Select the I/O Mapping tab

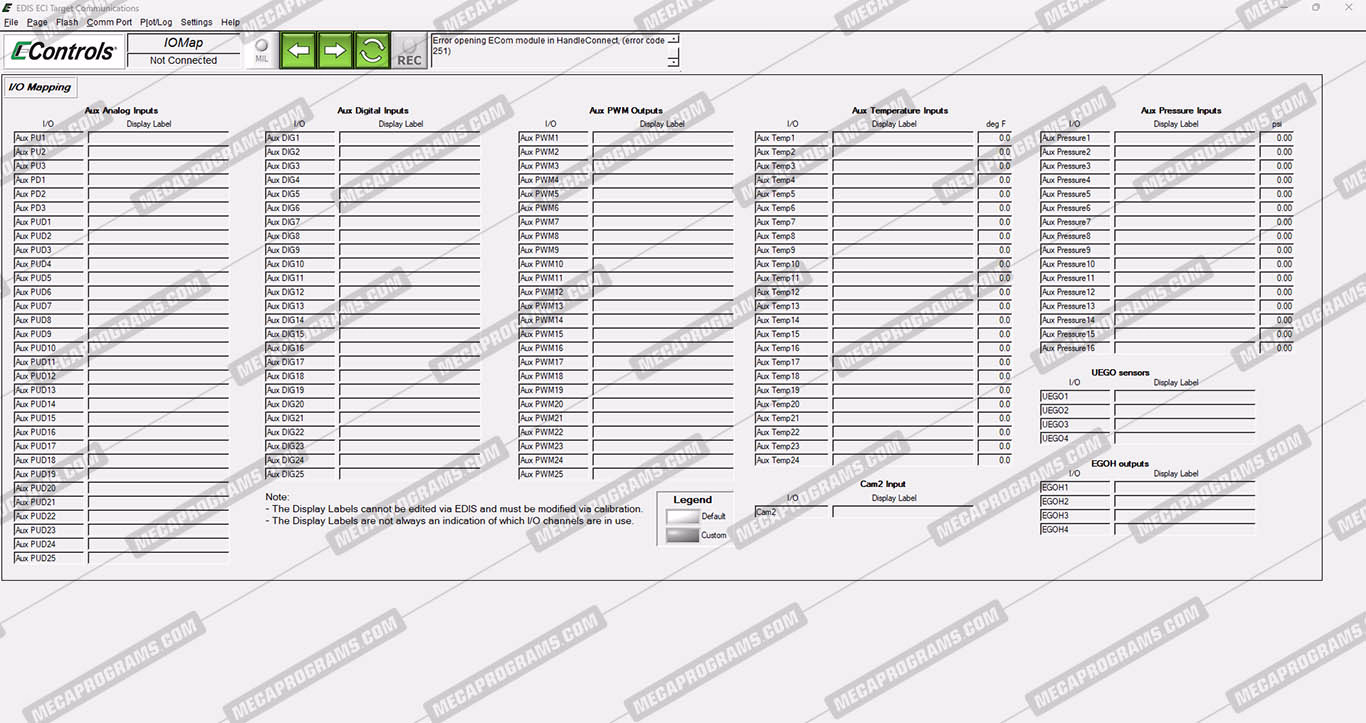pos(40,87)
